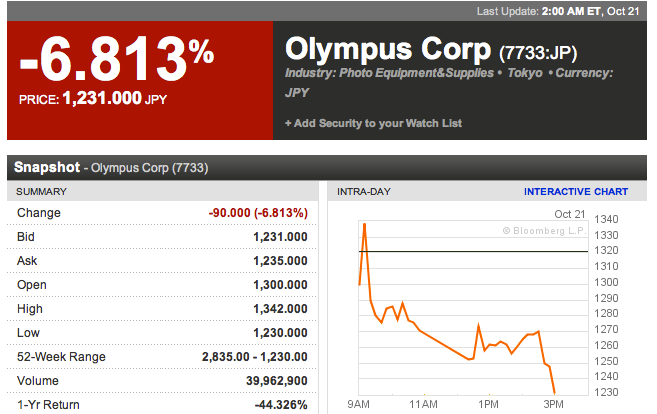Click the price 1,231.000 JPY in the red box
The image size is (657, 414).
[93, 99]
